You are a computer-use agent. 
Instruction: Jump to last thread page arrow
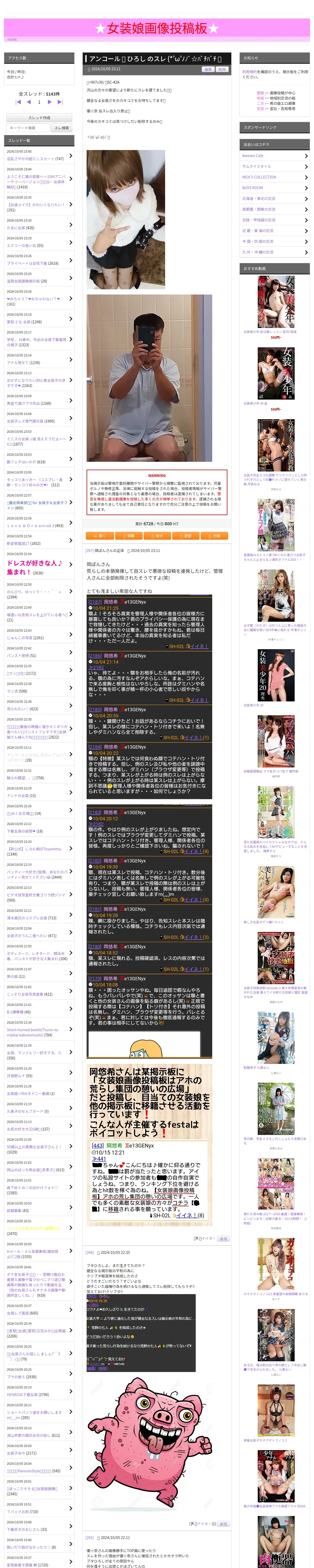(61, 102)
